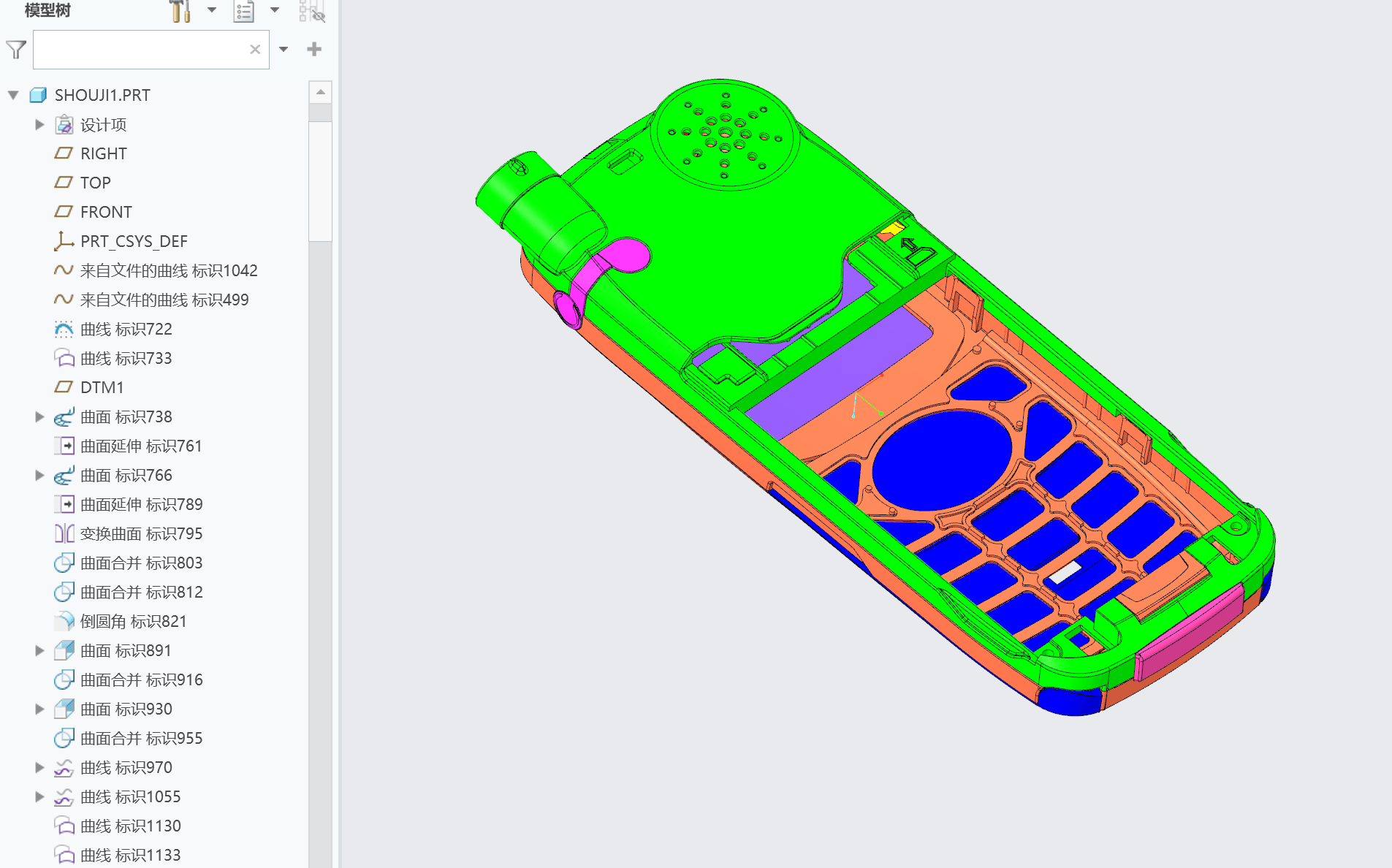Select the DTM1 label

coord(102,387)
